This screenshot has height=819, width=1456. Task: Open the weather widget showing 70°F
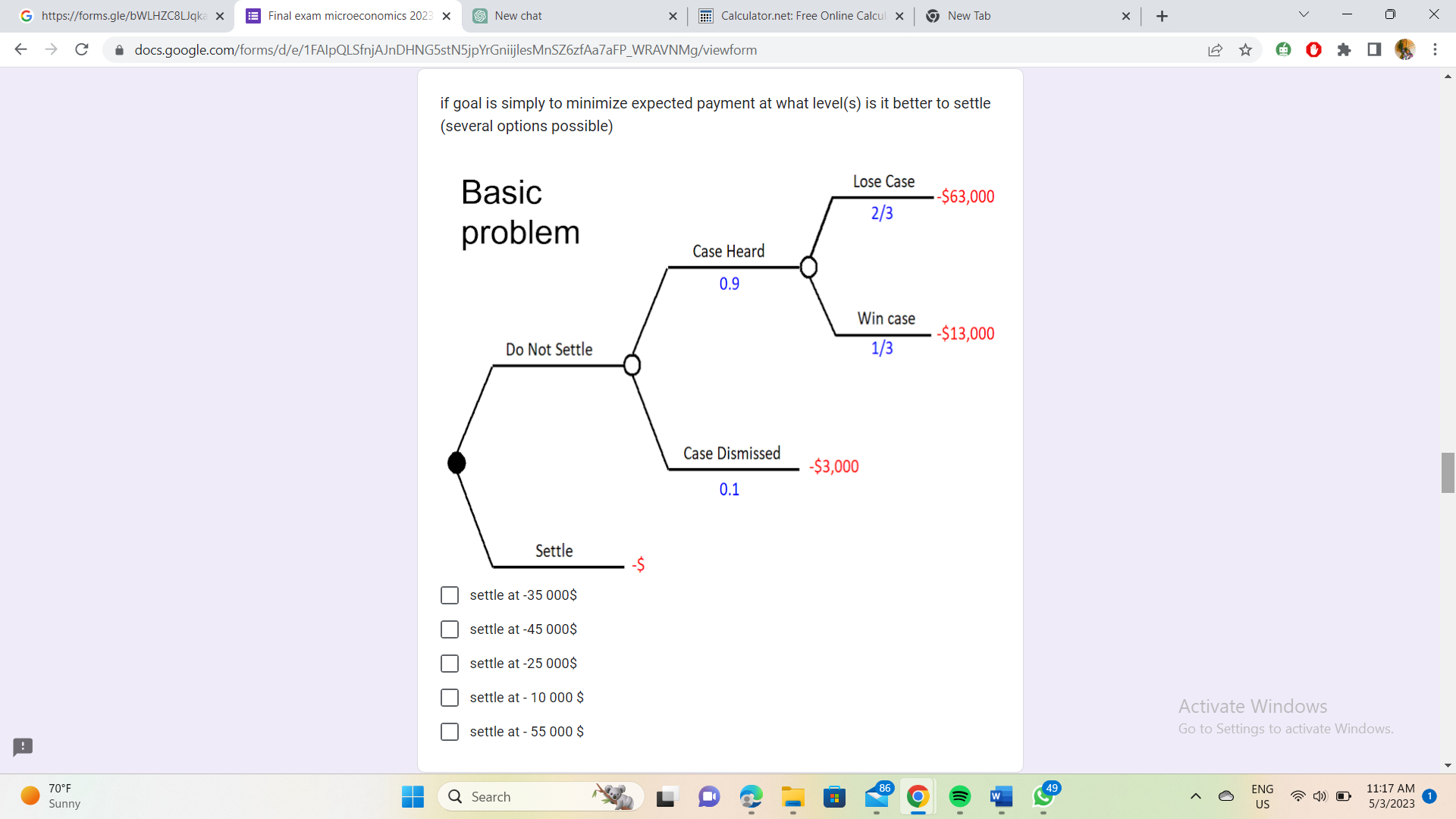click(x=52, y=796)
